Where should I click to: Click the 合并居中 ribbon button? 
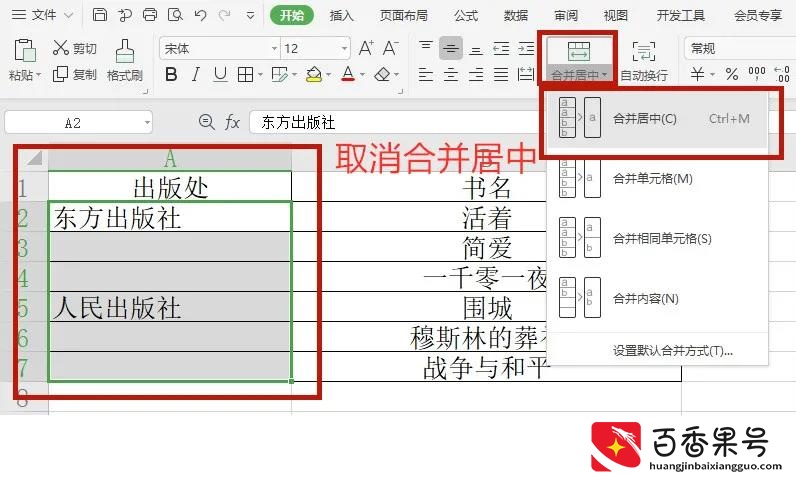coord(579,60)
